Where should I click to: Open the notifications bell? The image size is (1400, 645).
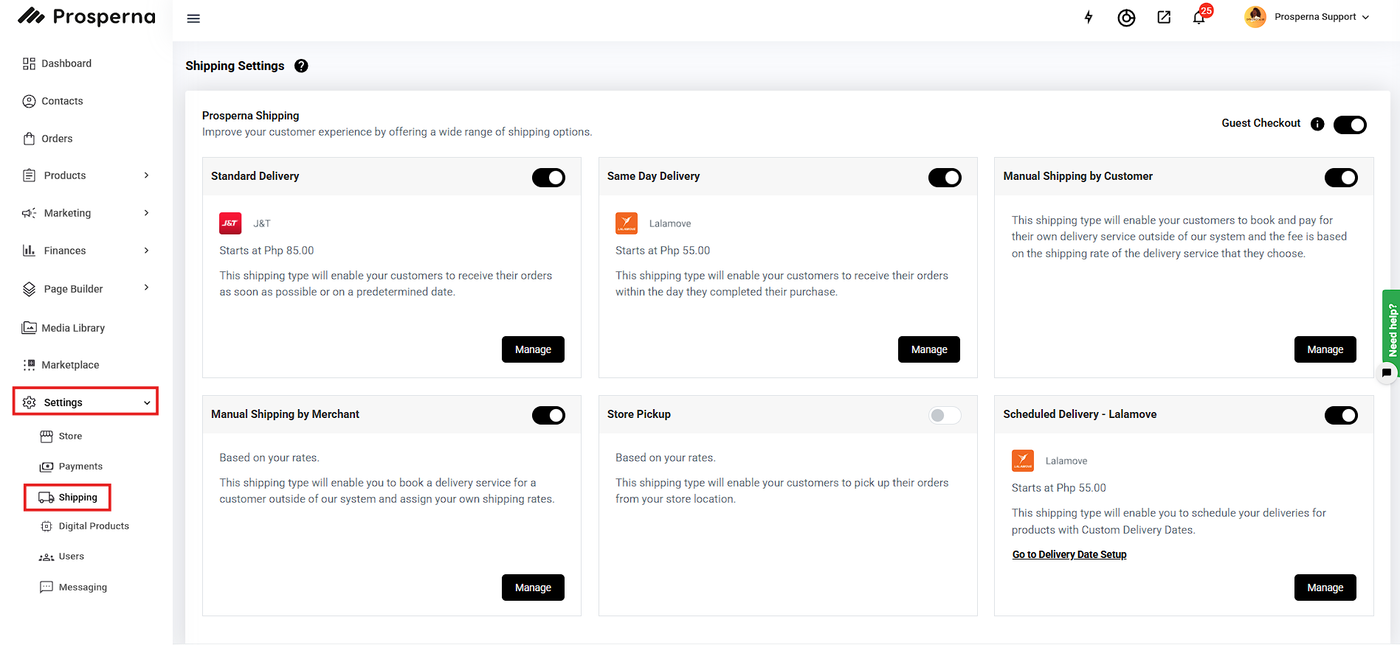coord(1199,17)
